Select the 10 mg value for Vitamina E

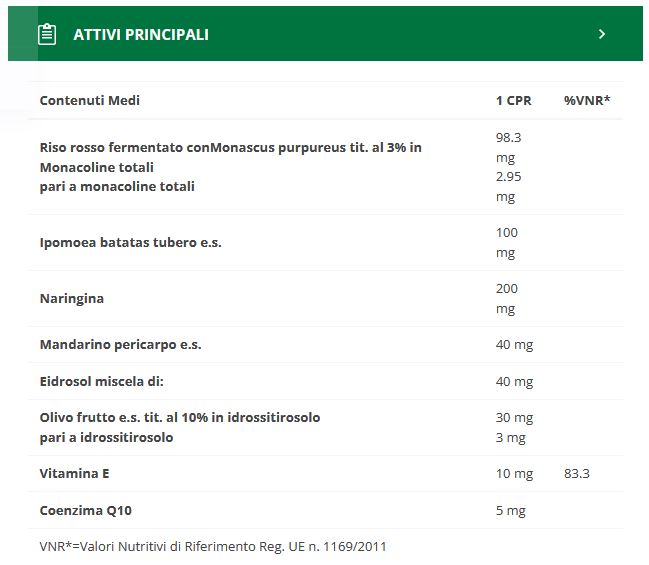tap(514, 473)
